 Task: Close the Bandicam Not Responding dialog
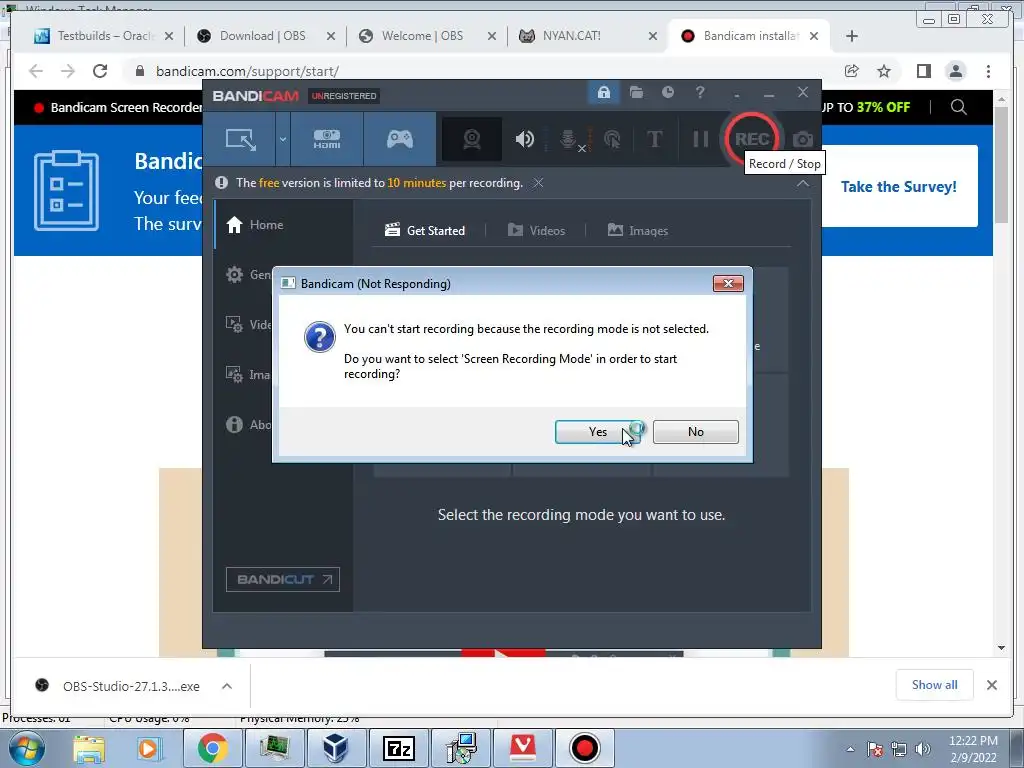(x=728, y=283)
